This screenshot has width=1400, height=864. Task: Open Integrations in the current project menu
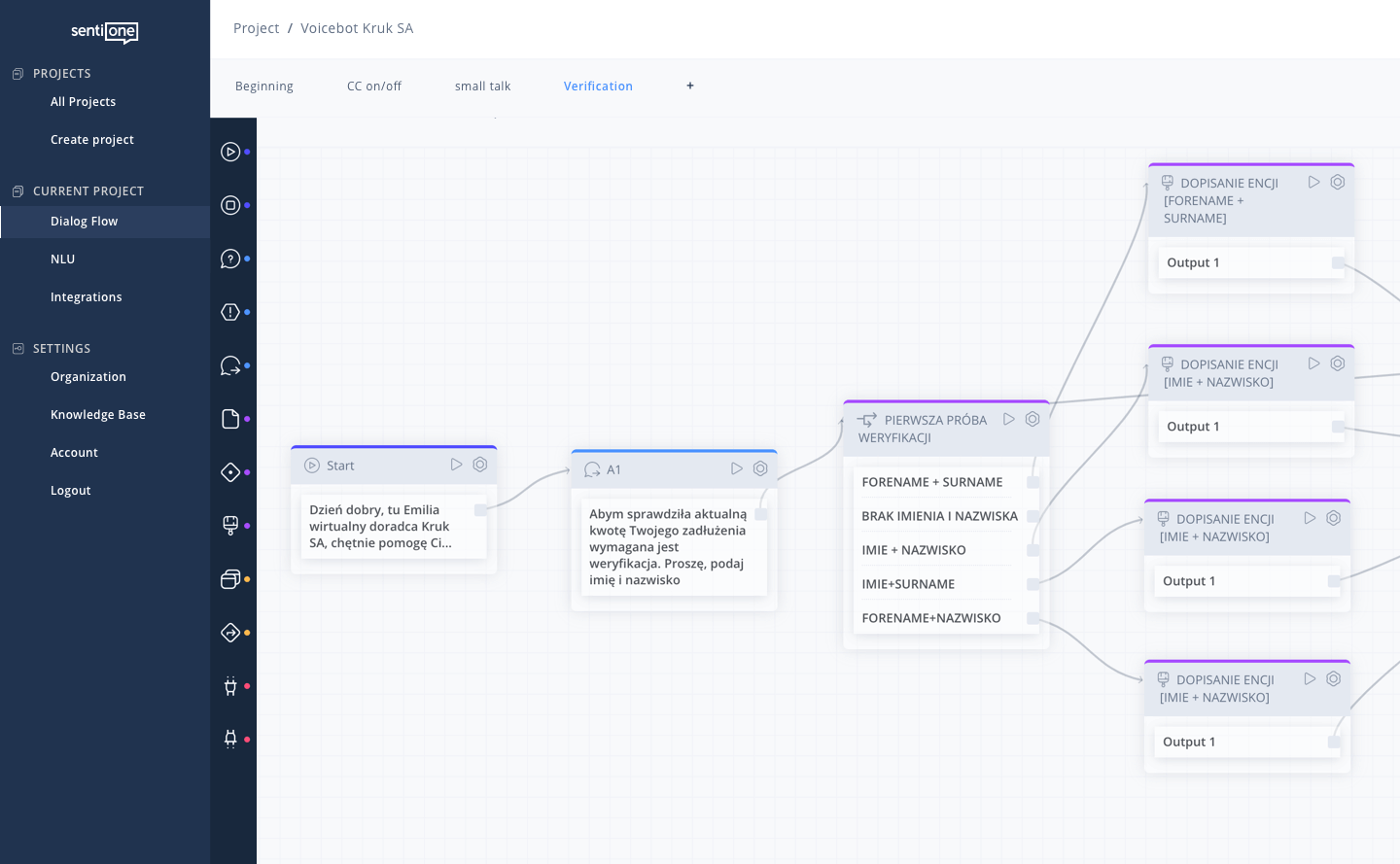pyautogui.click(x=87, y=296)
